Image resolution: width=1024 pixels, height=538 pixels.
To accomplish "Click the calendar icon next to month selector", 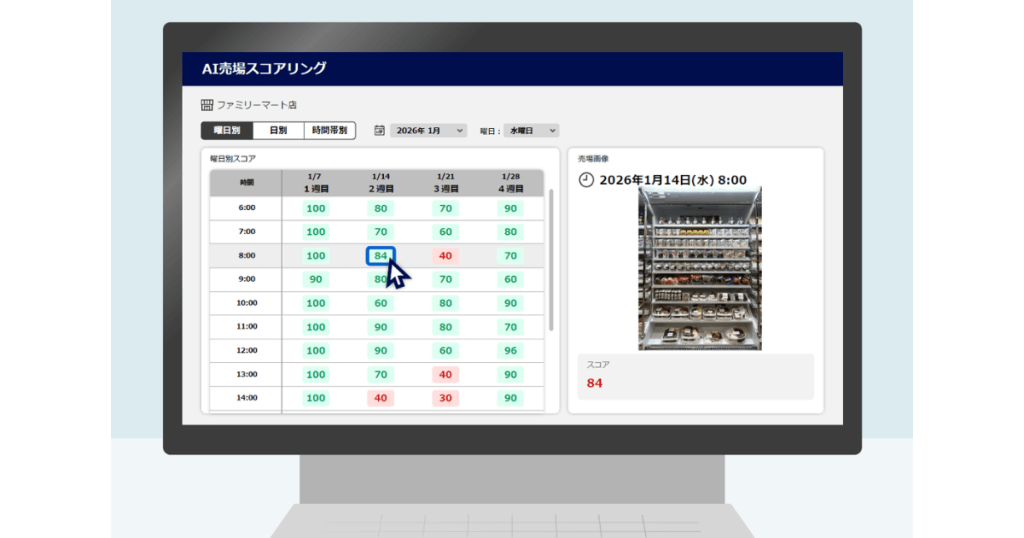I will 380,130.
